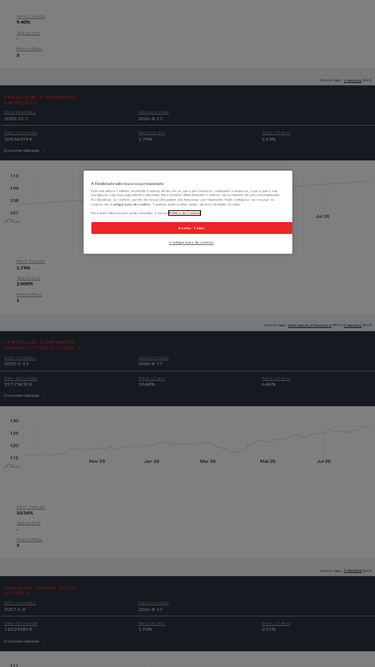Expand chevron beside PP Evoluir Componente Dinâmico

click(x=79, y=348)
